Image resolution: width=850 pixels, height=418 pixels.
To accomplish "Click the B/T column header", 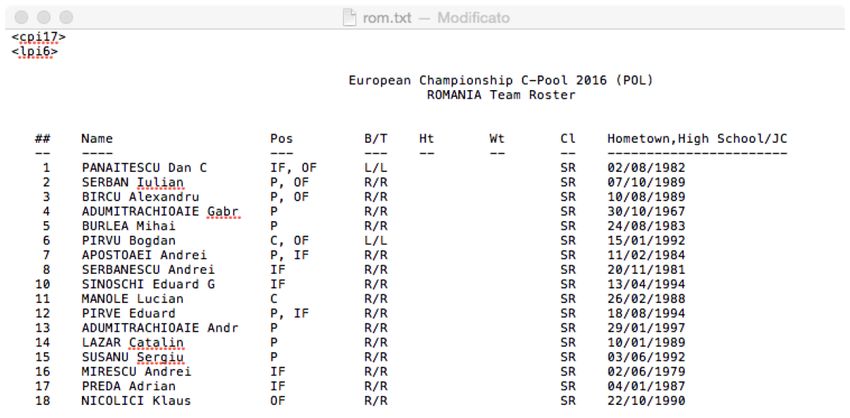I will (376, 138).
